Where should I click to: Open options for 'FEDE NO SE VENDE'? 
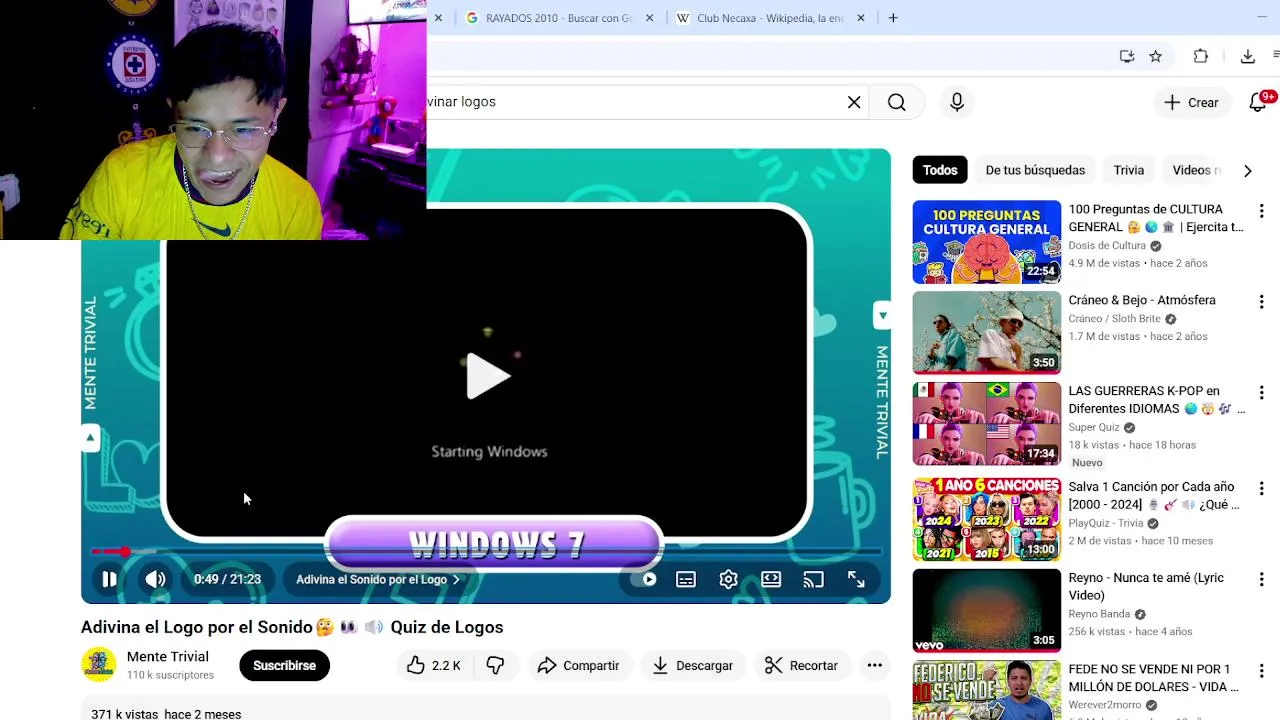coord(1261,671)
